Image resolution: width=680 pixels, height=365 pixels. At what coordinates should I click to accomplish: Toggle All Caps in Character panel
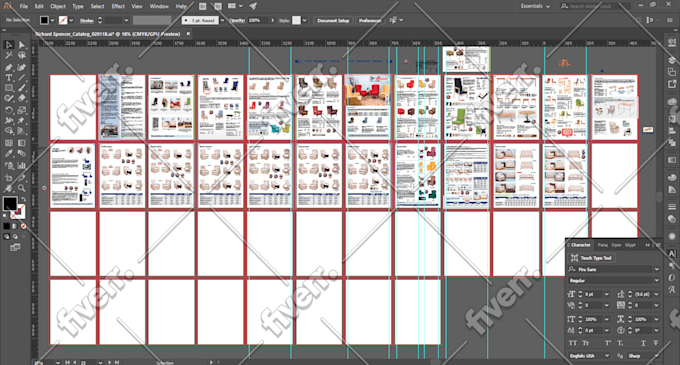coord(573,343)
